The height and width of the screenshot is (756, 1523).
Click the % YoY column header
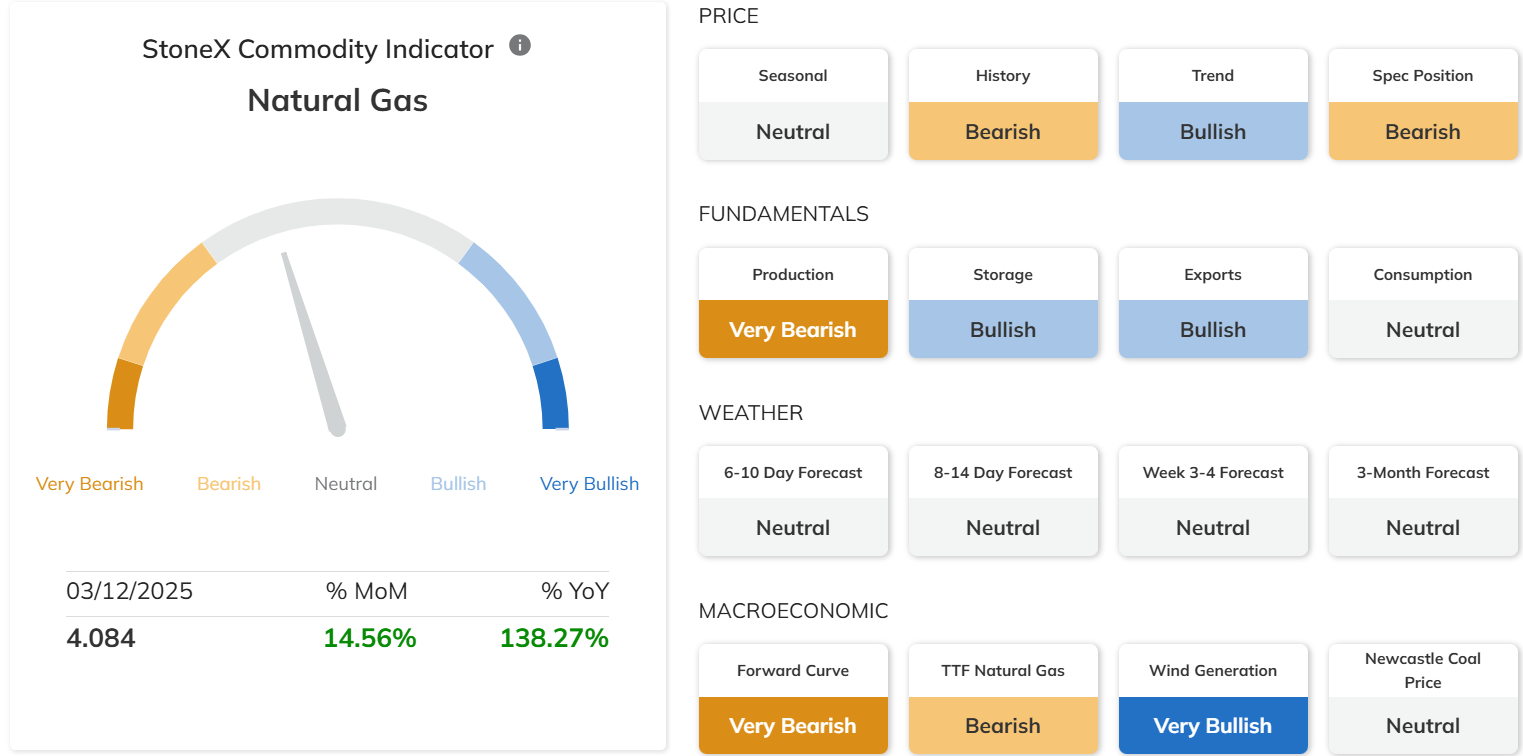click(575, 591)
